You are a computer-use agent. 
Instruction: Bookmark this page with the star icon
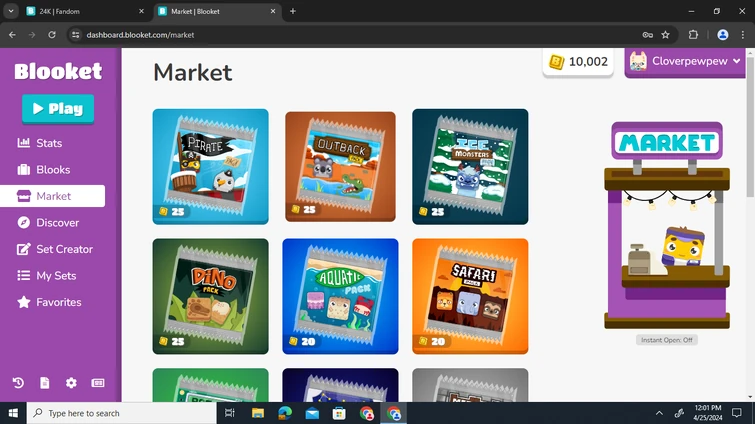665,35
